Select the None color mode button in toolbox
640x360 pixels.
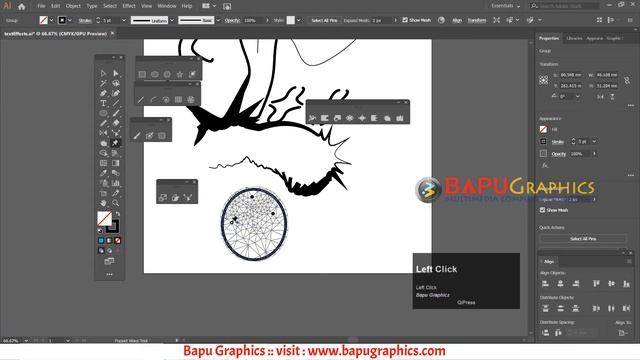point(118,240)
